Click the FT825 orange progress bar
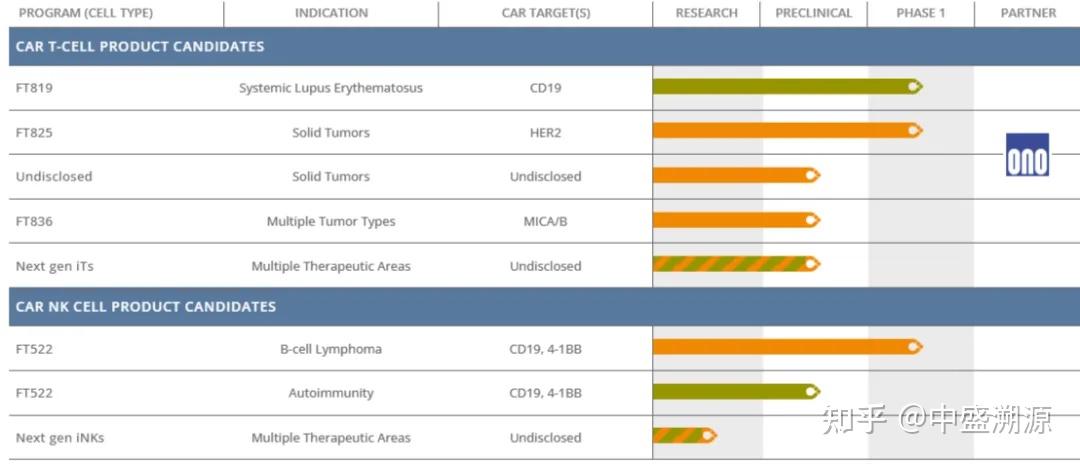The image size is (1080, 464). coord(787,130)
